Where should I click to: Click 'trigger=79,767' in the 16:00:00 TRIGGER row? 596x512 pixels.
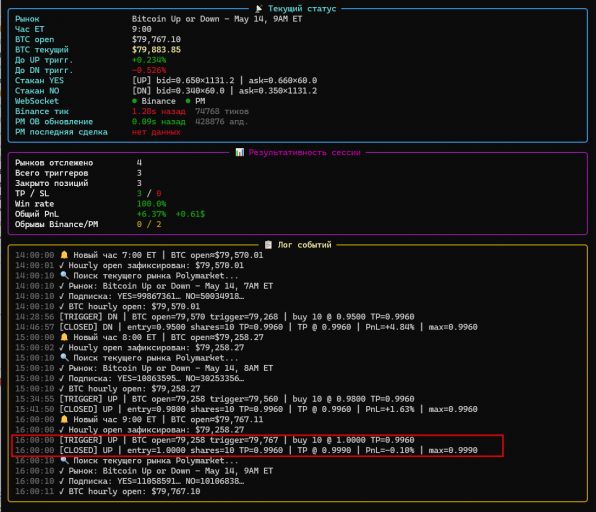point(244,440)
